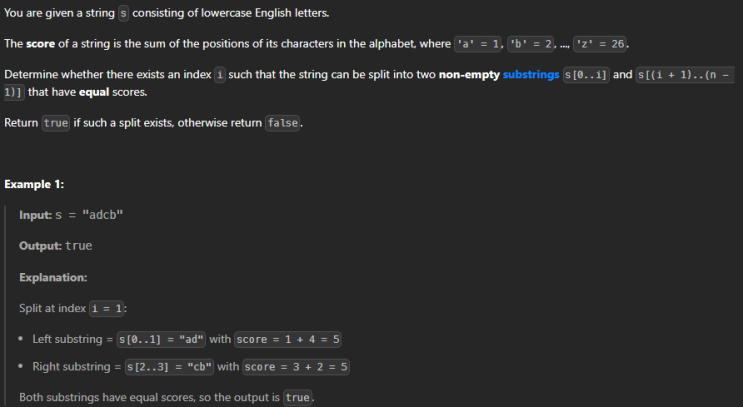743x407 pixels.
Task: Click the 'Input:' label
Action: tap(36, 215)
